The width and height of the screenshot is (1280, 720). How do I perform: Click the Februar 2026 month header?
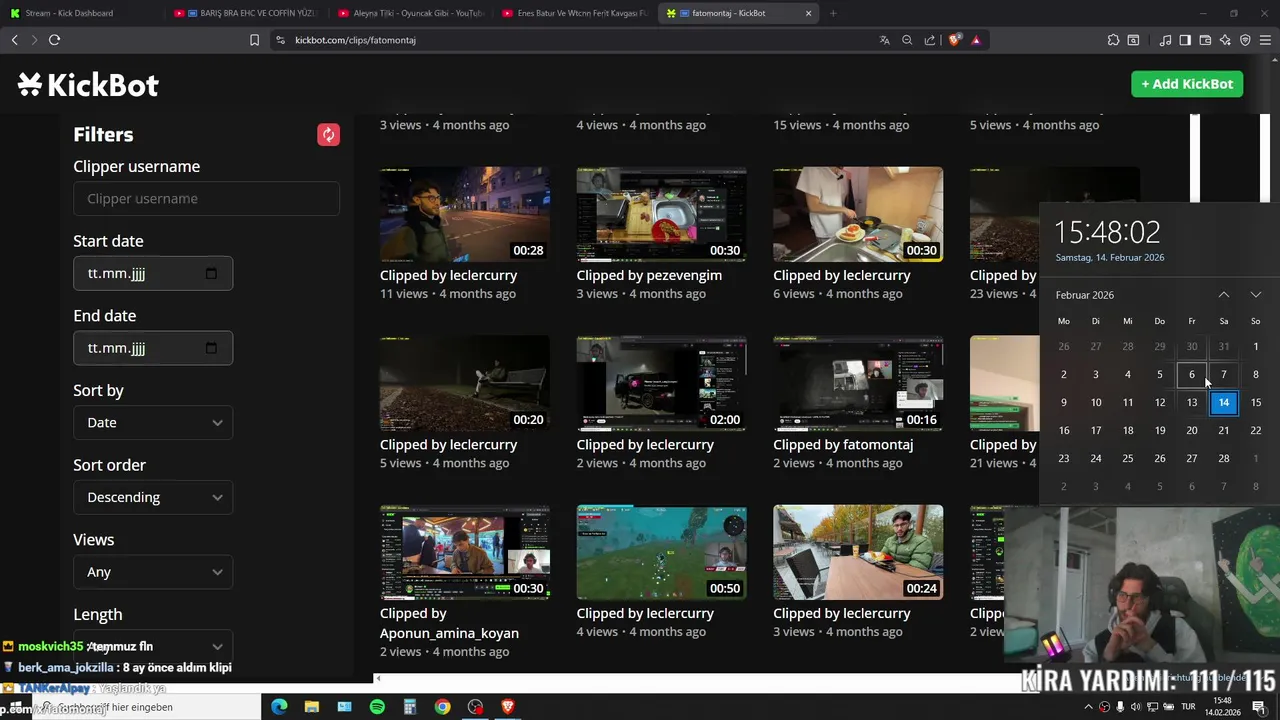click(1085, 295)
